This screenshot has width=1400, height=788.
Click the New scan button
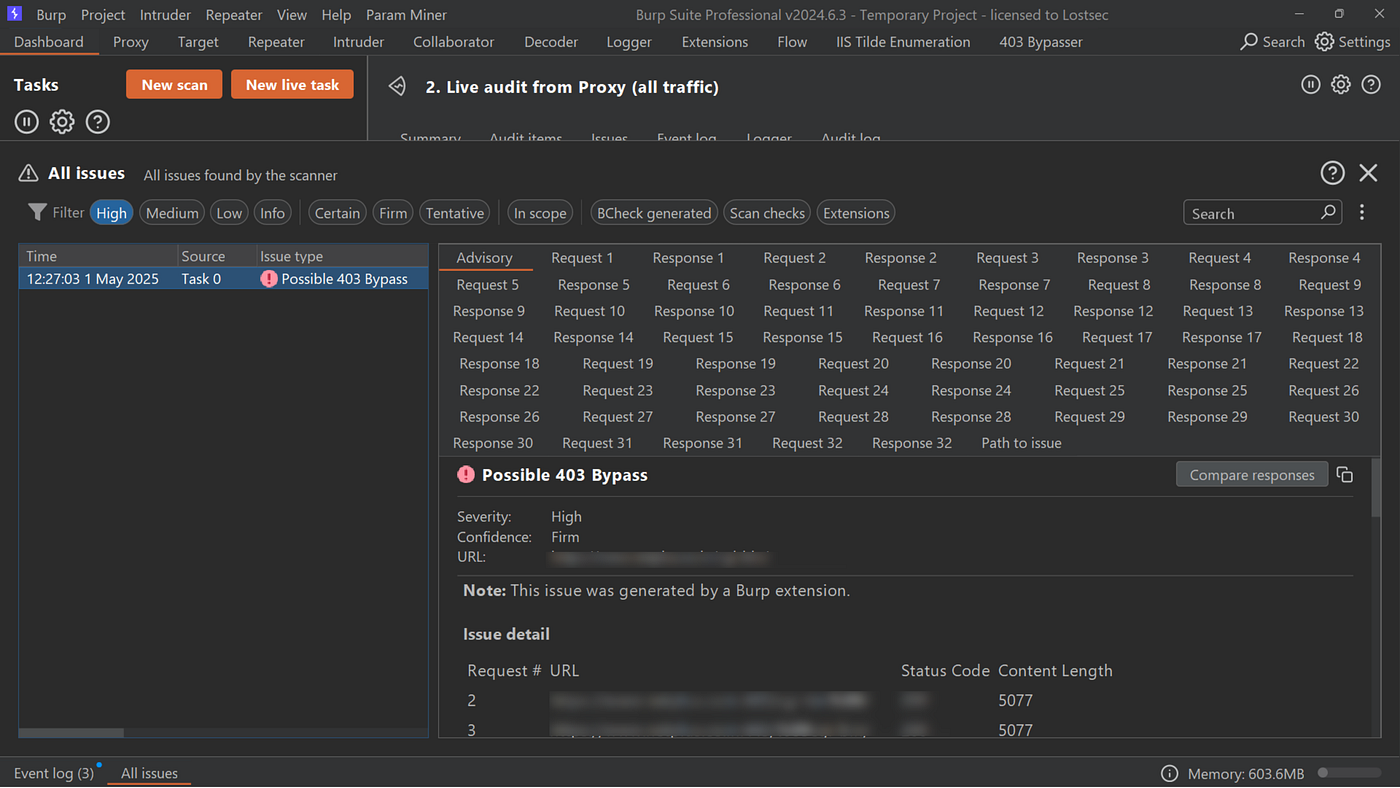pos(174,85)
